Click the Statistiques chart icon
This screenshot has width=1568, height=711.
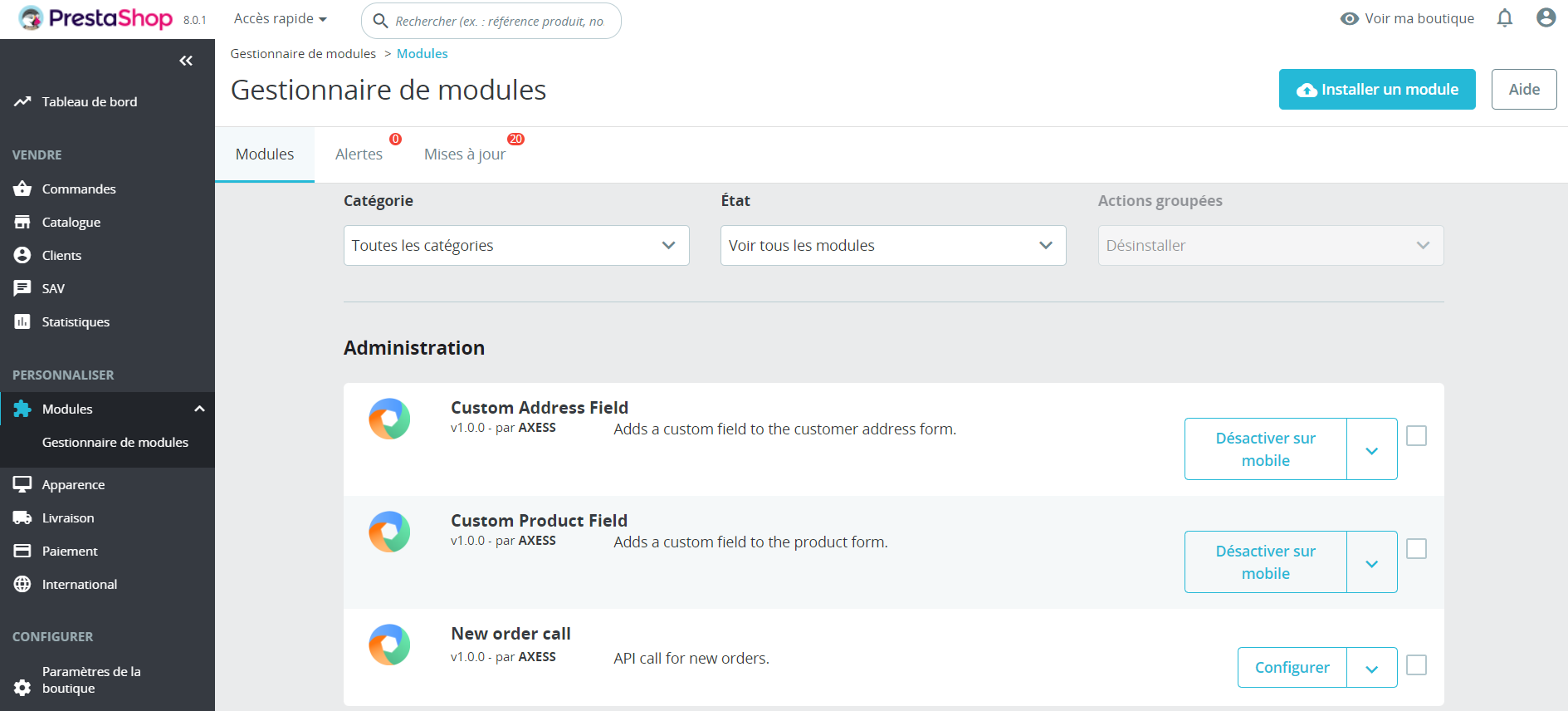[x=22, y=322]
